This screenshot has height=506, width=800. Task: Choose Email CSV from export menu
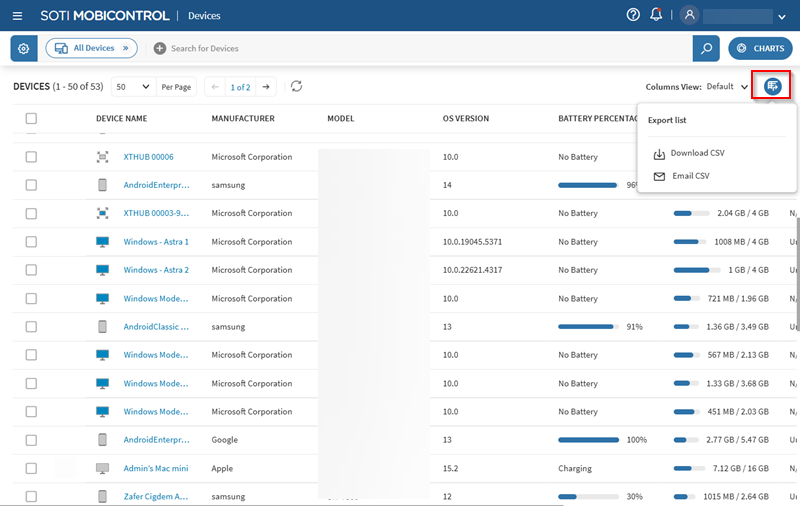pyautogui.click(x=689, y=176)
